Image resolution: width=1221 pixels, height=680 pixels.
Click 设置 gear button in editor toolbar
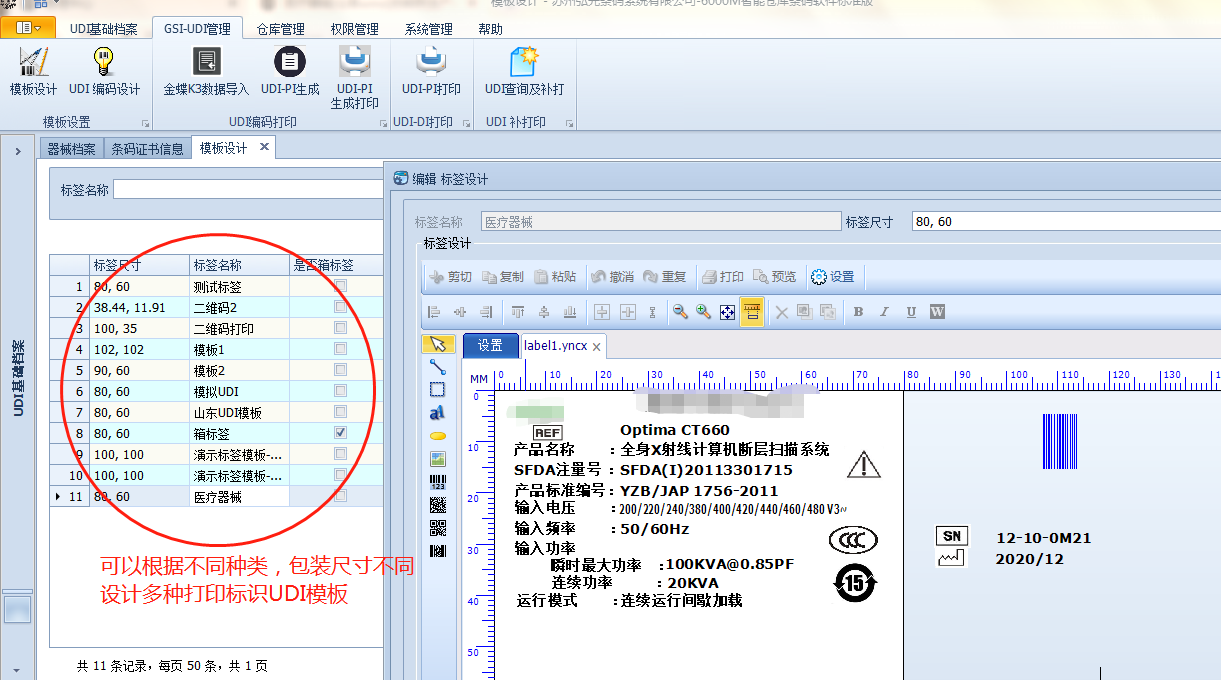click(x=832, y=277)
